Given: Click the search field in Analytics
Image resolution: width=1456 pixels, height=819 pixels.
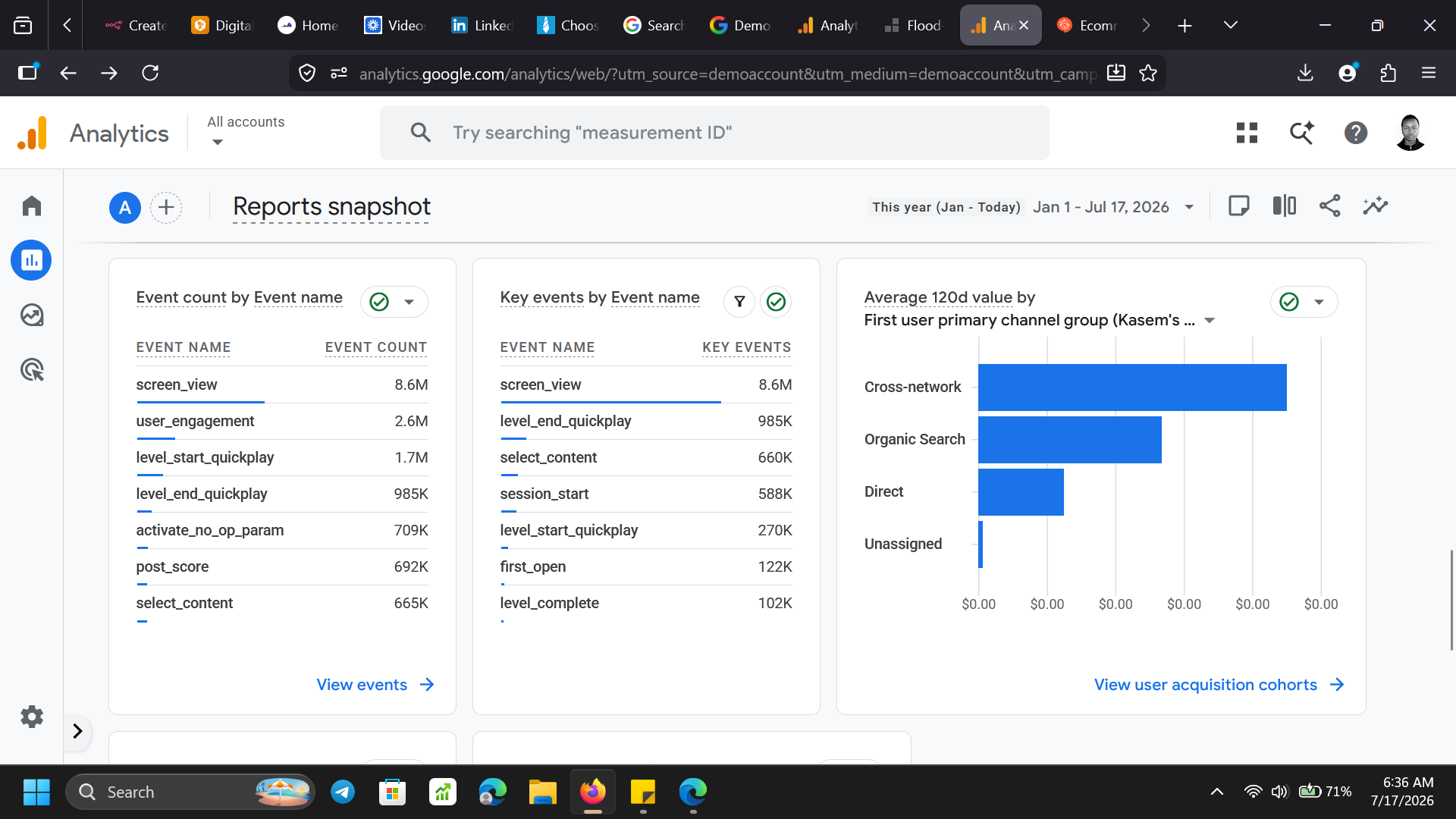Looking at the screenshot, I should click(x=714, y=133).
